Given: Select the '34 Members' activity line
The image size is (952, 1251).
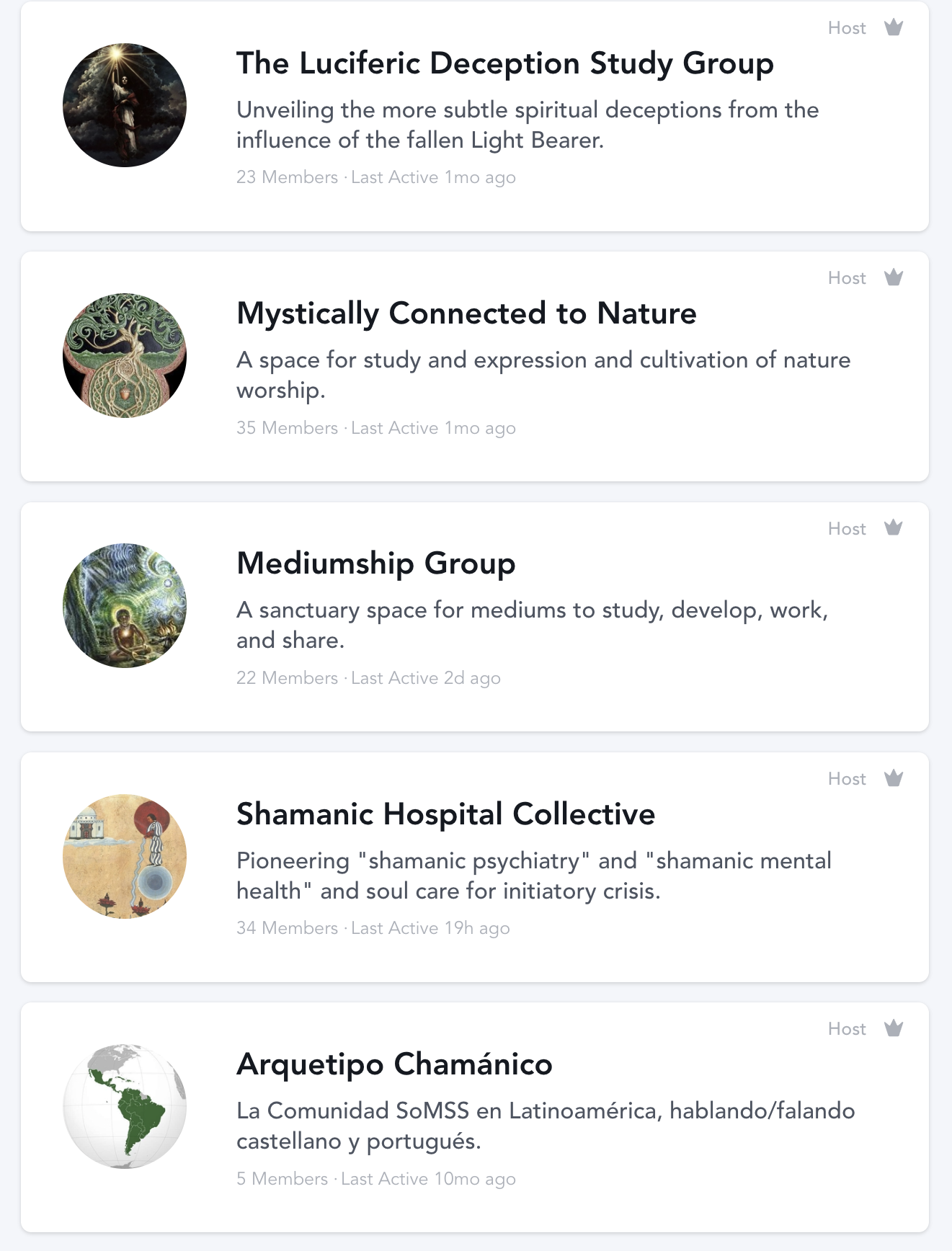Looking at the screenshot, I should click(373, 928).
